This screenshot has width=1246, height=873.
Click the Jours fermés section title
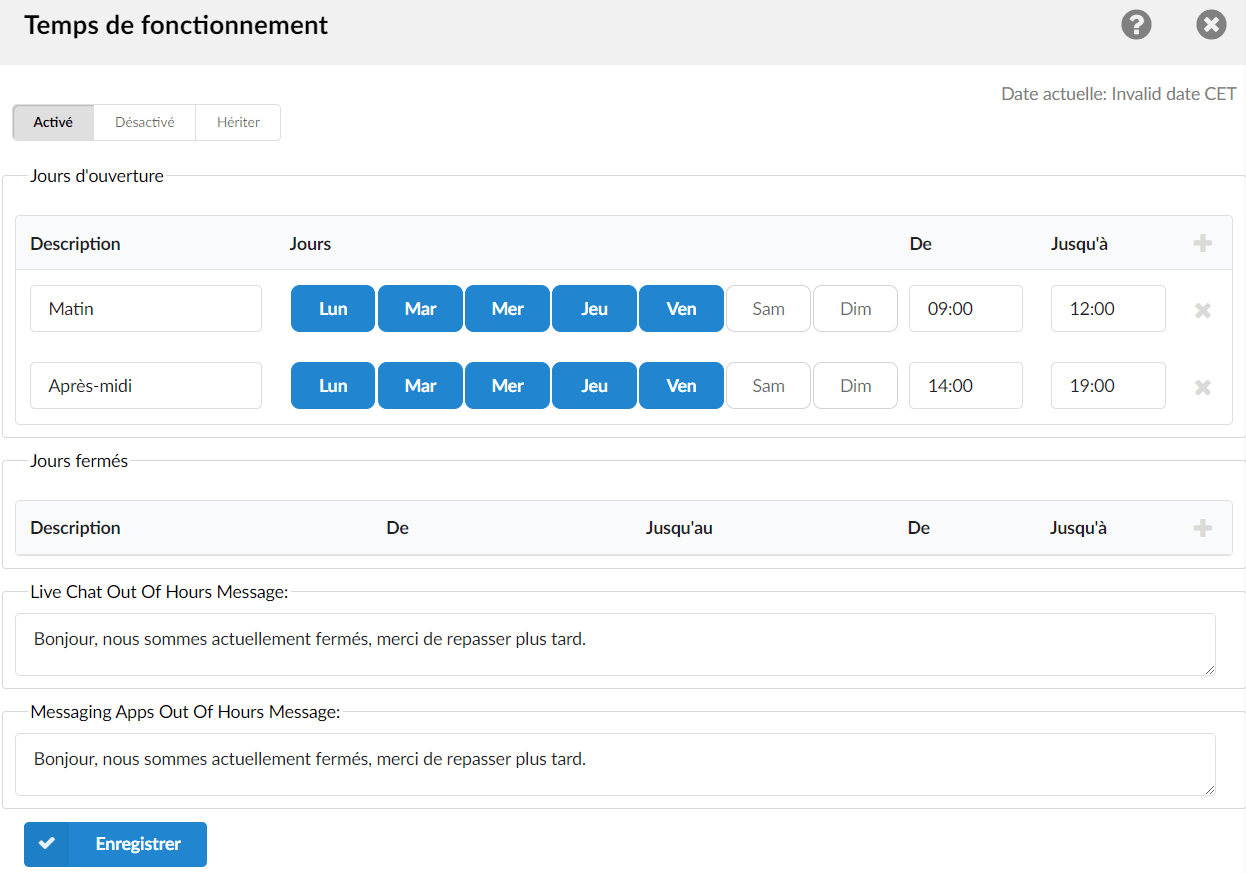[x=79, y=461]
